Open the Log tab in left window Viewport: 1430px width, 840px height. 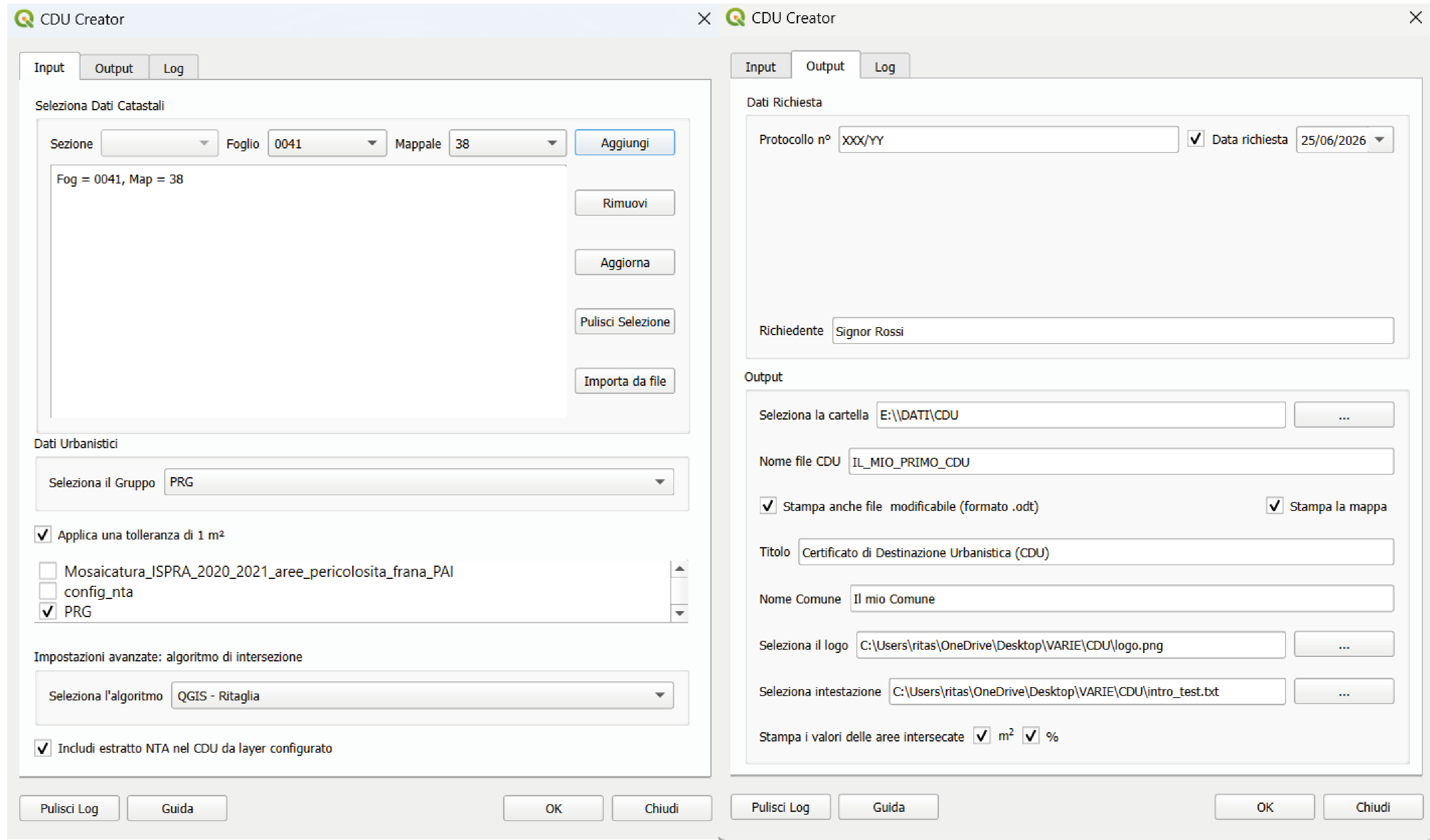[x=173, y=68]
